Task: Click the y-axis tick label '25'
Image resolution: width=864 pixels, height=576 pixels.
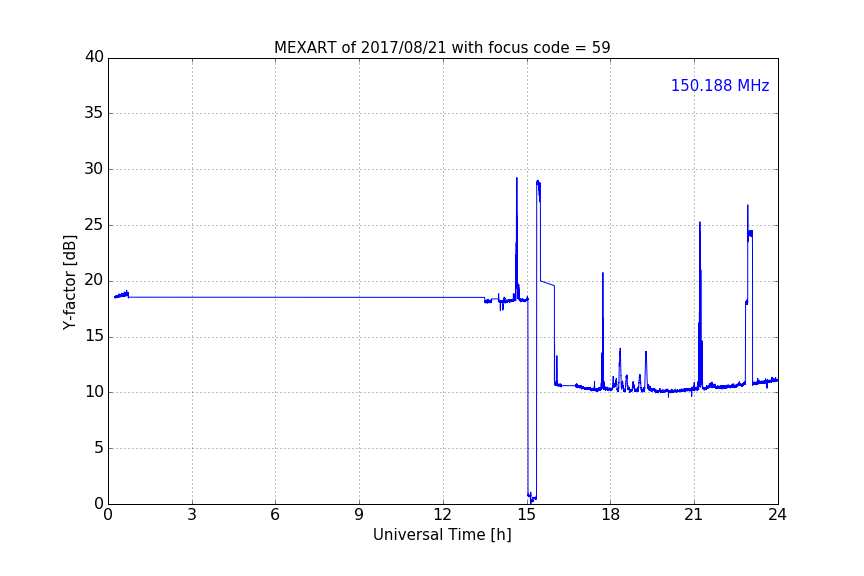Action: (x=94, y=225)
